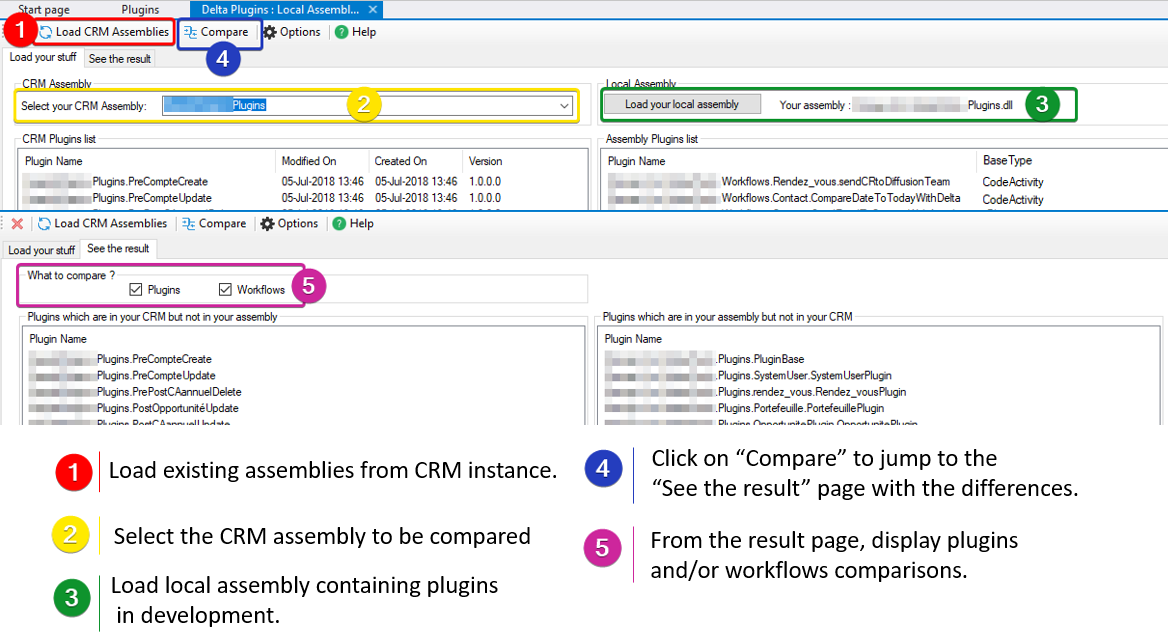1168x640 pixels.
Task: Switch to the Start page tab
Action: [x=44, y=10]
